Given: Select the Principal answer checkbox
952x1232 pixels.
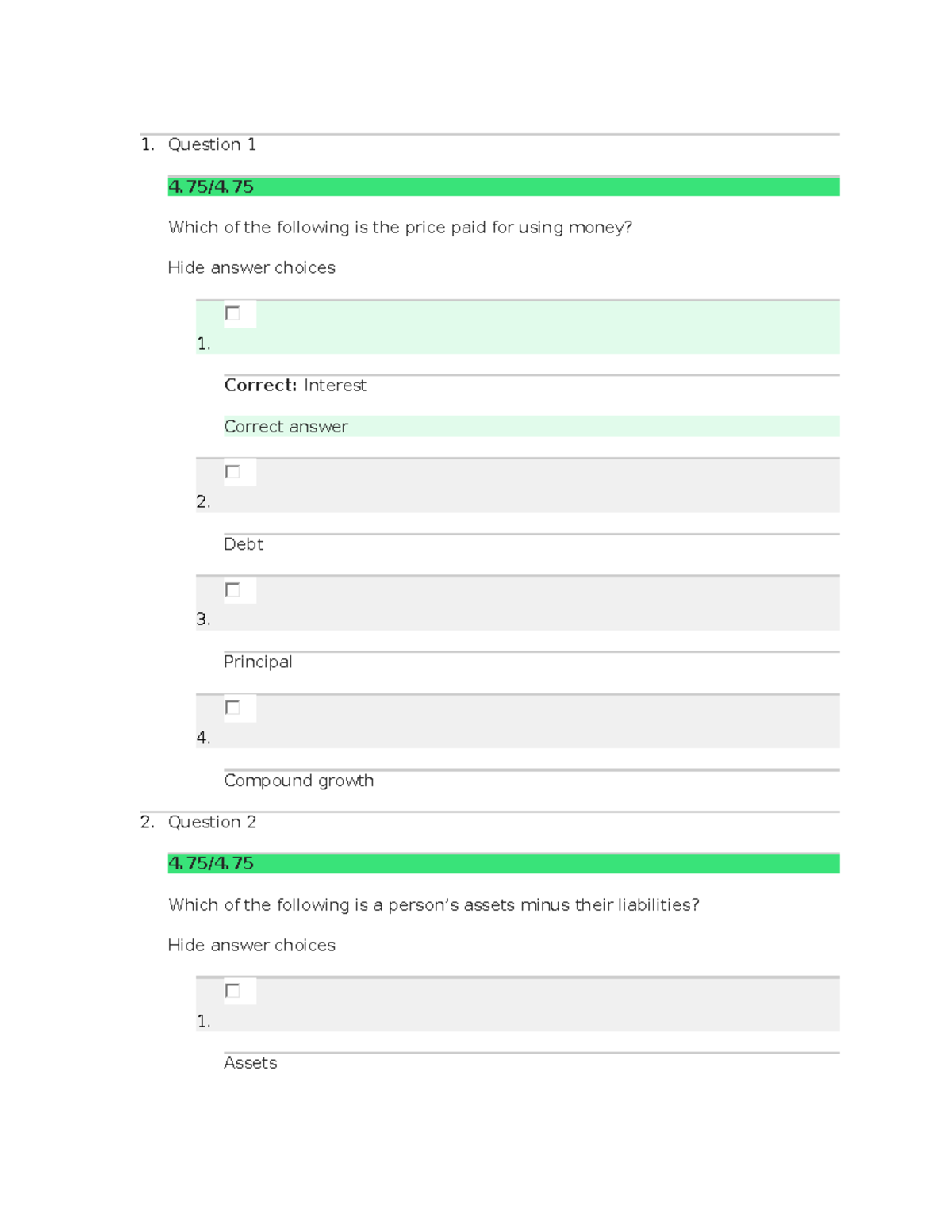Looking at the screenshot, I should (x=232, y=589).
